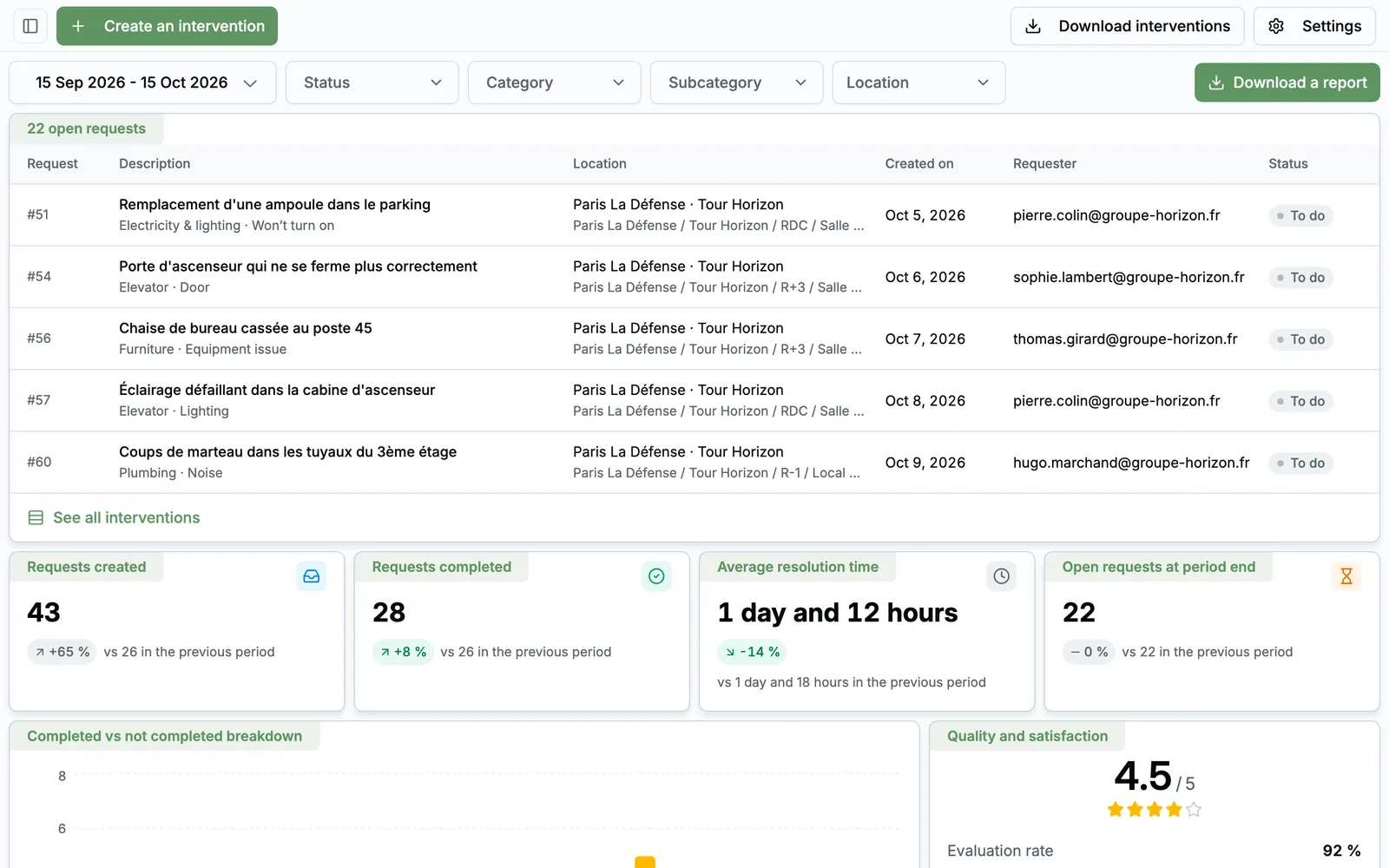The image size is (1389, 868).
Task: Open the Location filter dropdown
Action: 918,82
